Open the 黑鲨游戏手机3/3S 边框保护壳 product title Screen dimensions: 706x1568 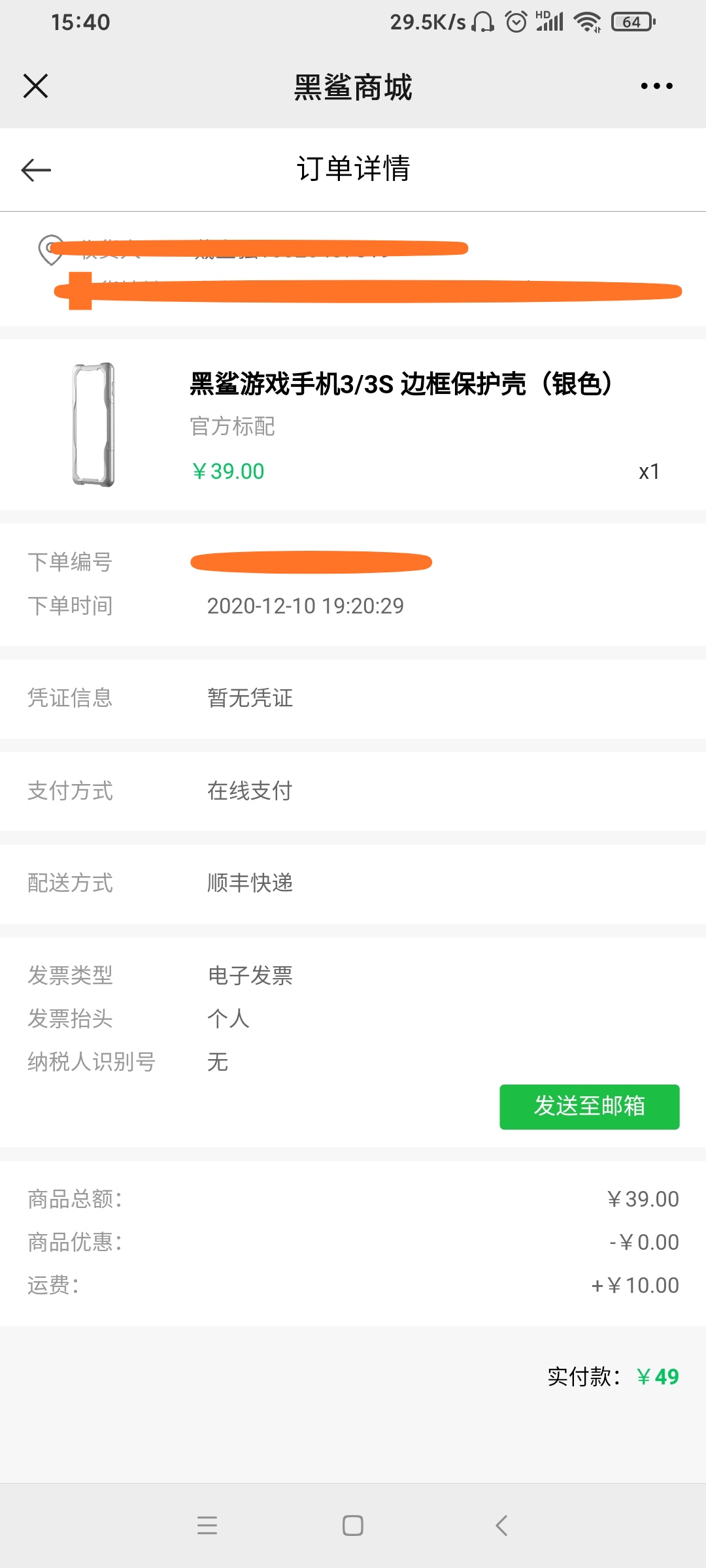[401, 384]
